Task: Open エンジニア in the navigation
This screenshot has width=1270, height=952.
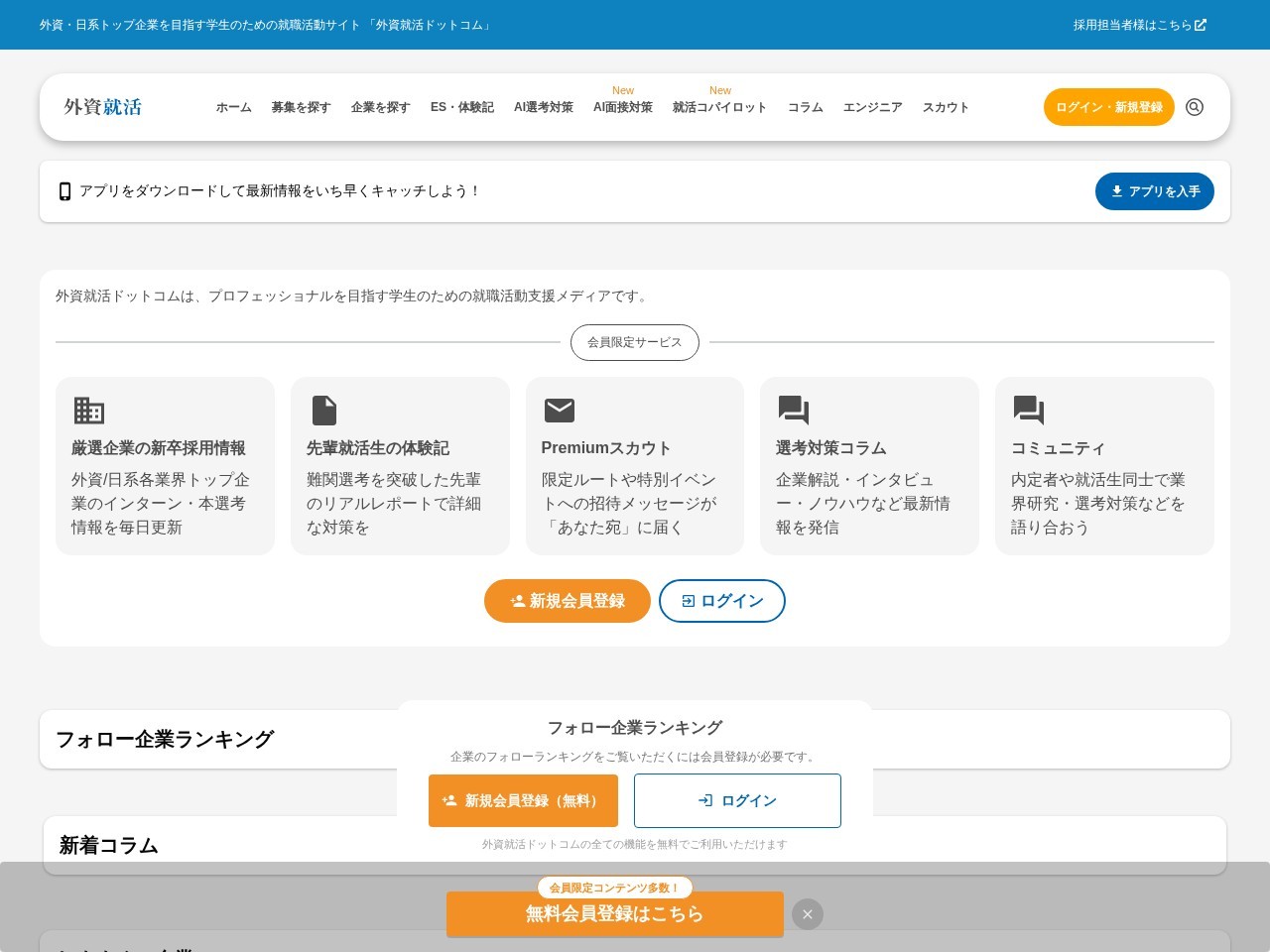Action: coord(873,107)
